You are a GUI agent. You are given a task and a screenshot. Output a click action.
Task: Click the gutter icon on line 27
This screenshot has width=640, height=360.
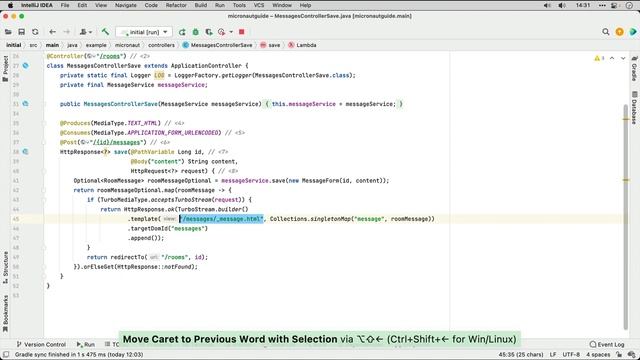pos(26,66)
